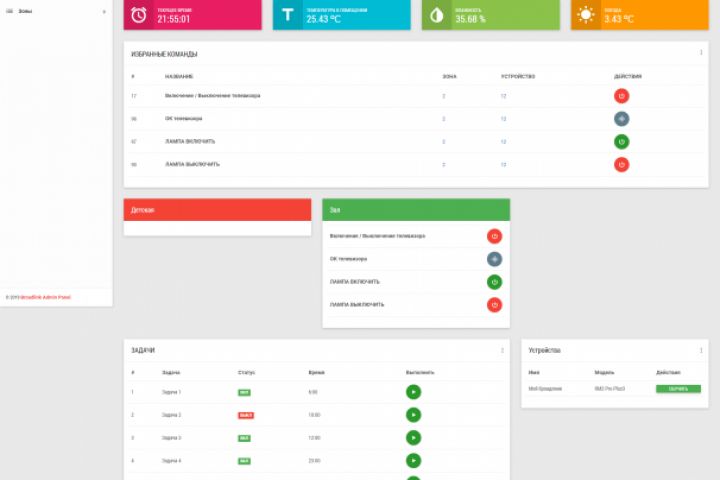
Task: Click the red TV power button in favorites table
Action: click(x=621, y=96)
